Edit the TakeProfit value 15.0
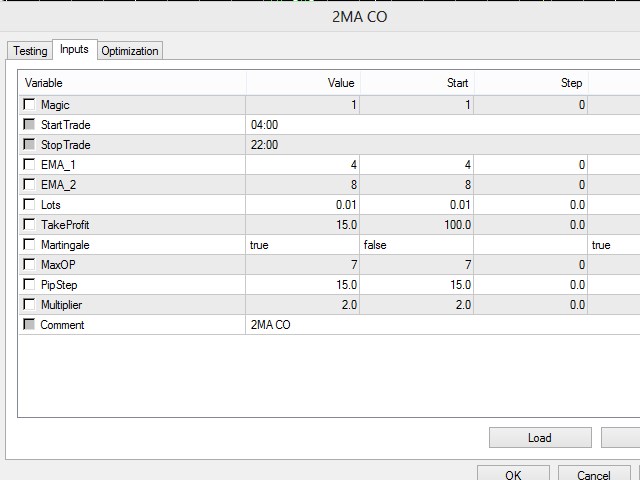The image size is (640, 480). (x=302, y=225)
